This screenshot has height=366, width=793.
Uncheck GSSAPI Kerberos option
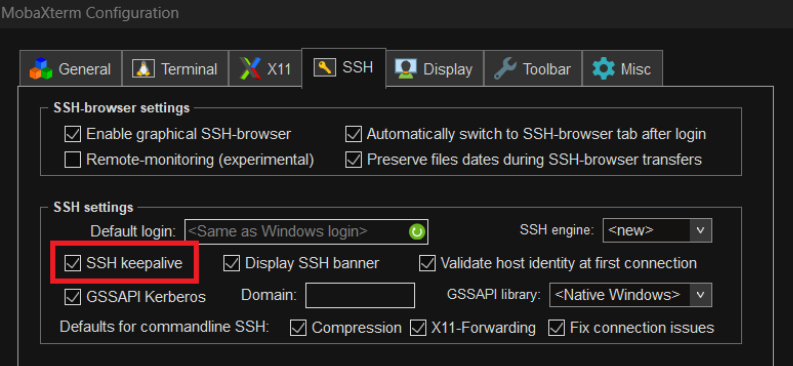point(73,297)
